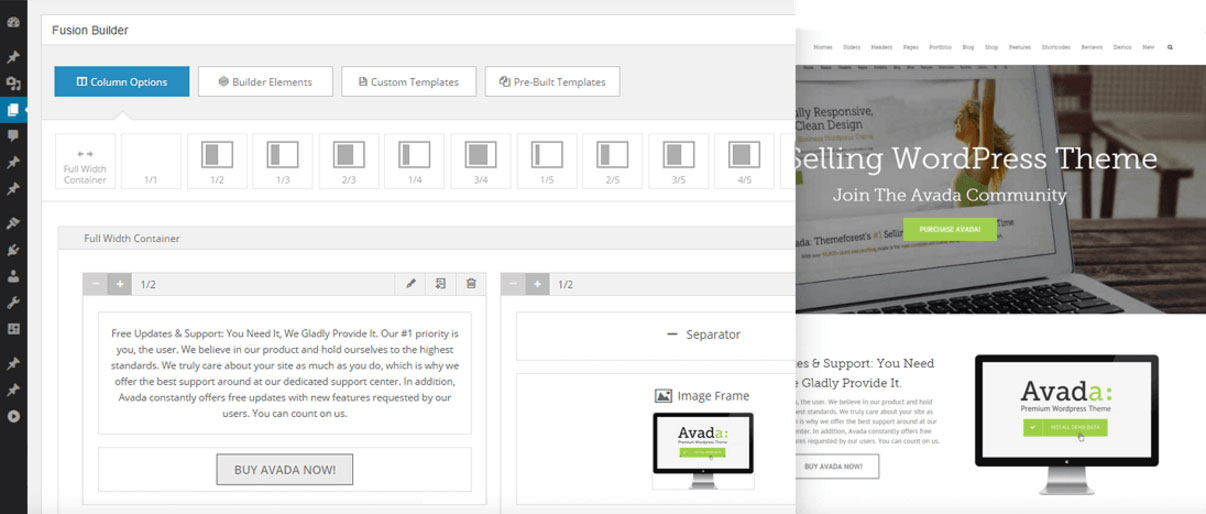Open the Media sidebar icon
Viewport: 1206px width, 514px height.
tap(13, 83)
